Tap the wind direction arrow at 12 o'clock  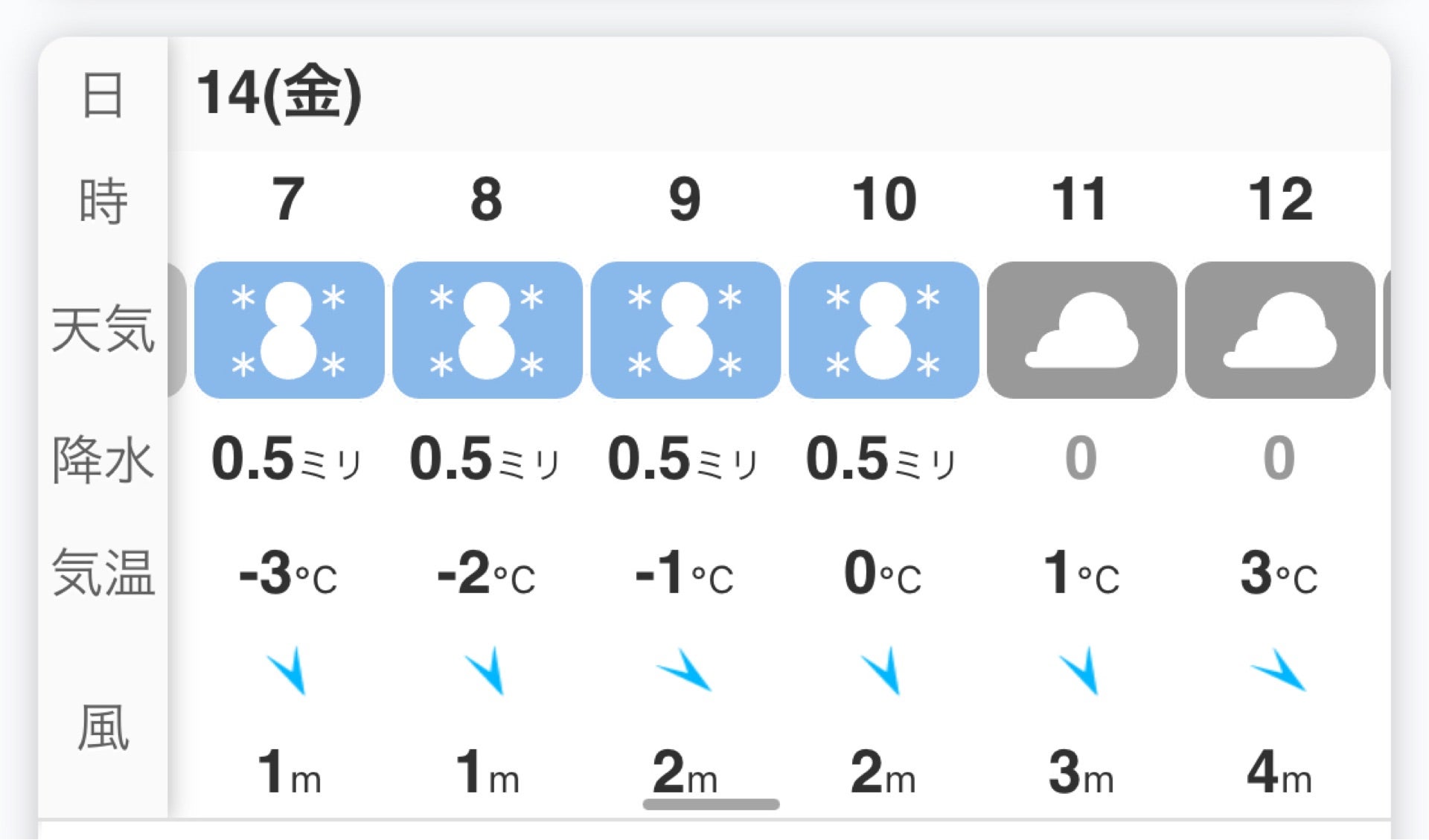(1279, 670)
